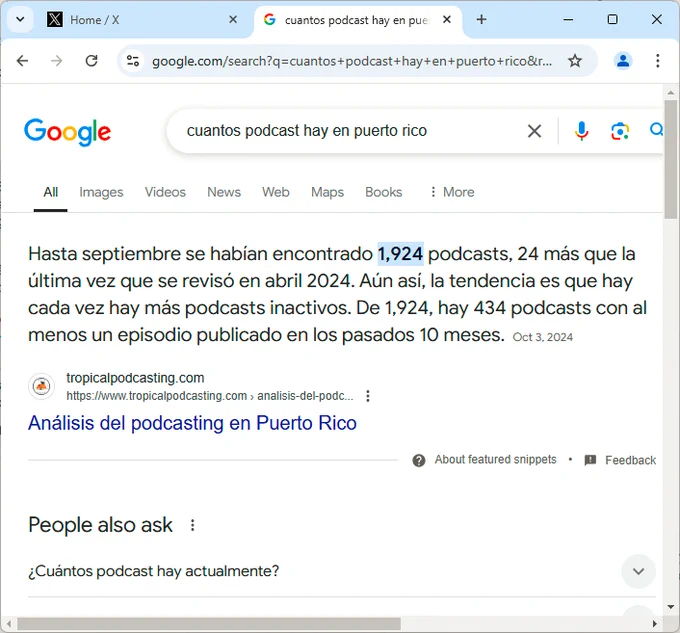Image resolution: width=680 pixels, height=633 pixels.
Task: Open Análisis del podcasting en Puerto Rico link
Action: point(192,423)
